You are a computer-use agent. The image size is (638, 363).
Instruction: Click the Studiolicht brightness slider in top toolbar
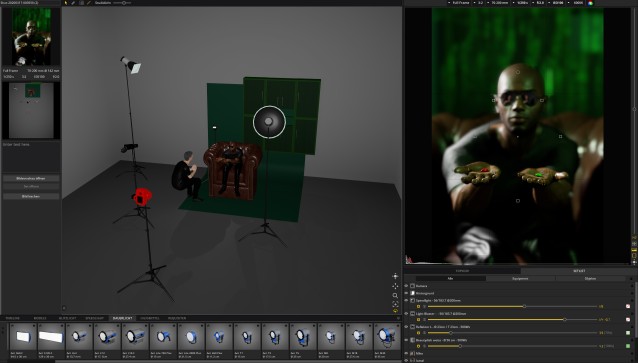point(122,3)
